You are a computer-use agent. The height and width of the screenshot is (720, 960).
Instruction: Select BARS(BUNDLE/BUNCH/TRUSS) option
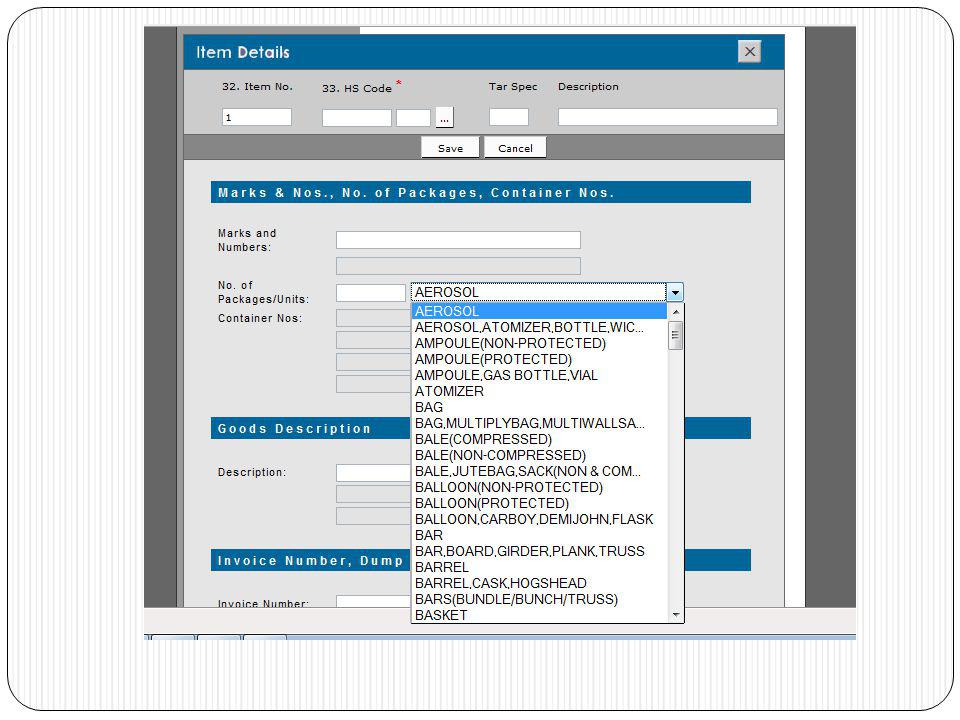[x=539, y=599]
